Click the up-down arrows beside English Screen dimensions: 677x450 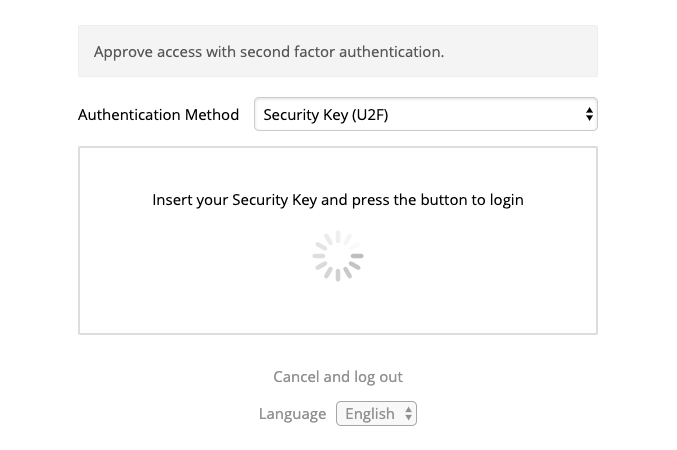[408, 414]
